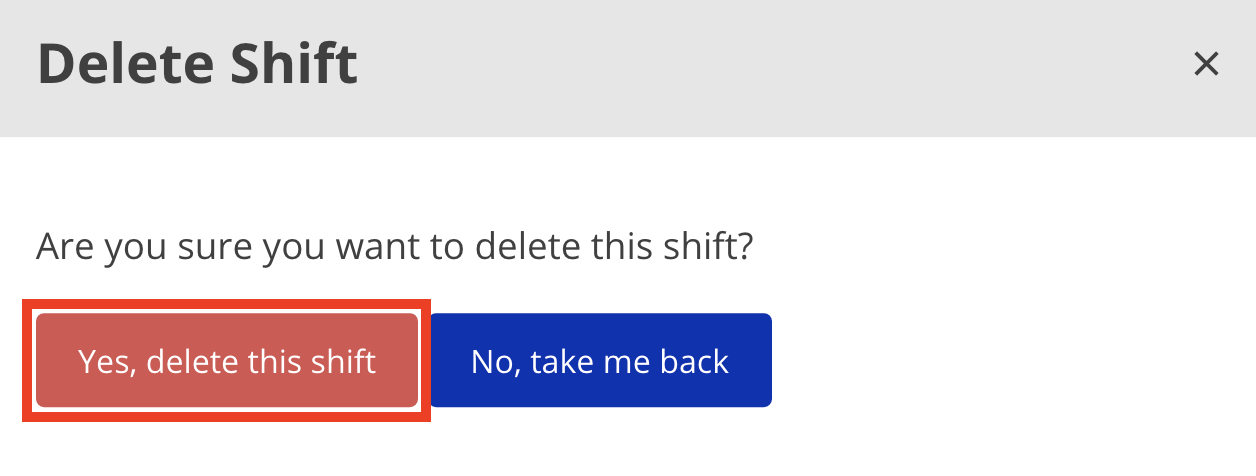This screenshot has height=476, width=1256.
Task: Click the gray Delete Shift header bar
Action: coord(700,68)
